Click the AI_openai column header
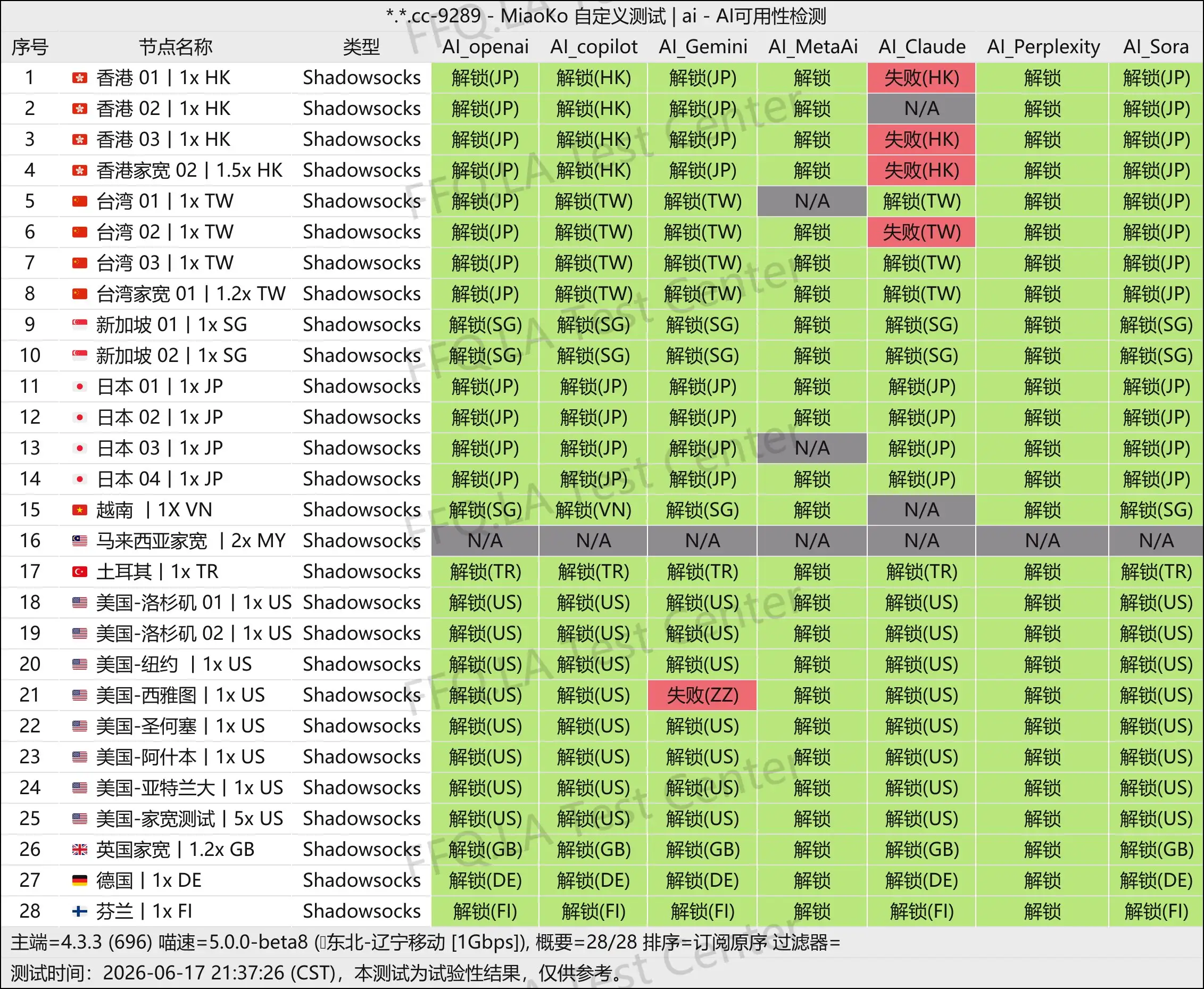 pos(486,47)
